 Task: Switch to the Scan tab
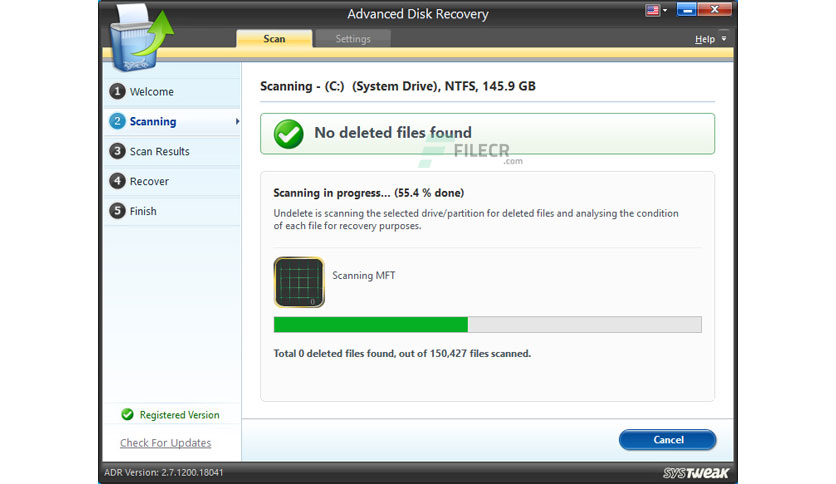pos(274,38)
